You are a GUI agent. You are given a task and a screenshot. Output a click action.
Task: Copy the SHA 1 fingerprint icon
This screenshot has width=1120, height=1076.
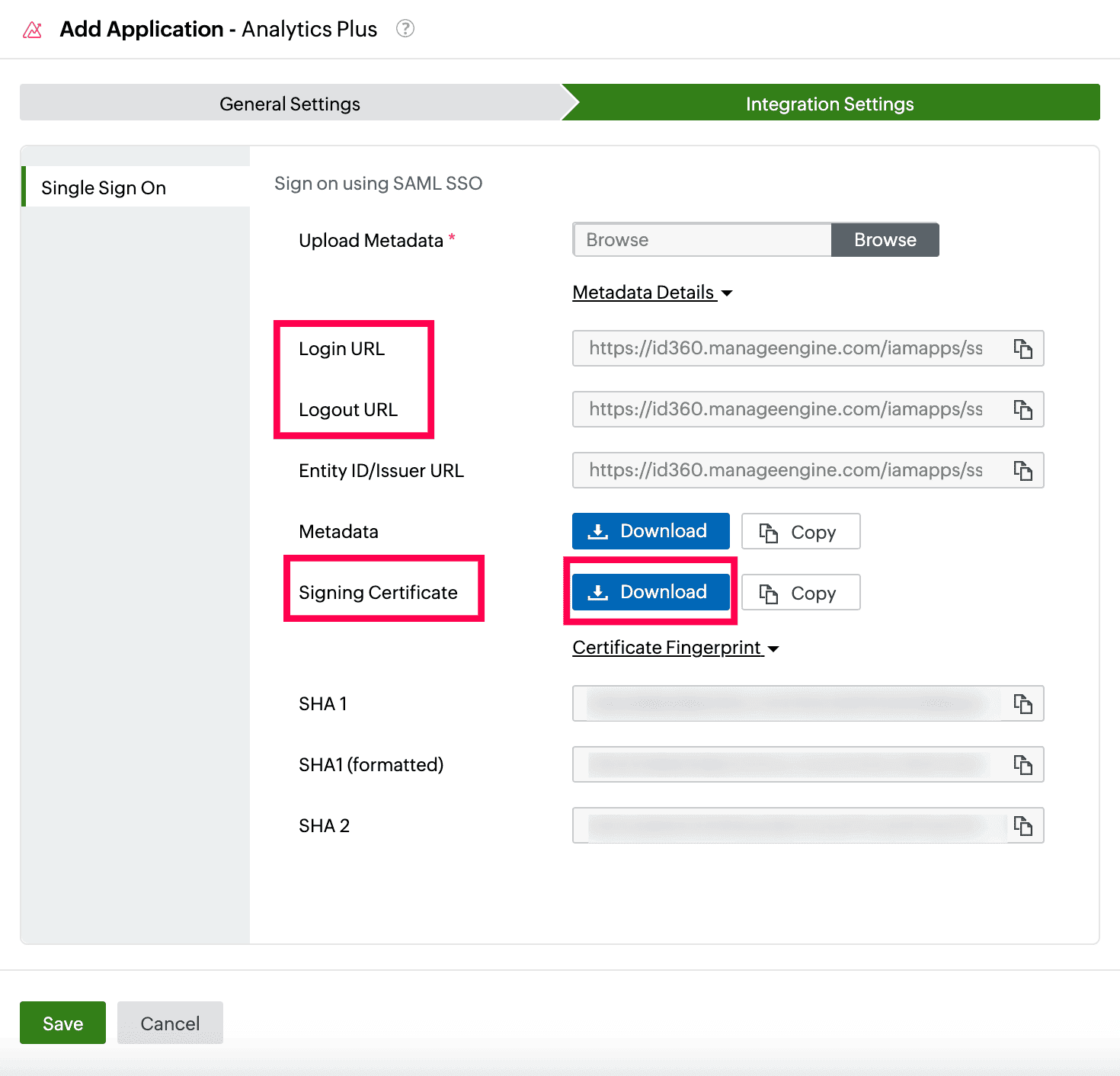pos(1022,704)
